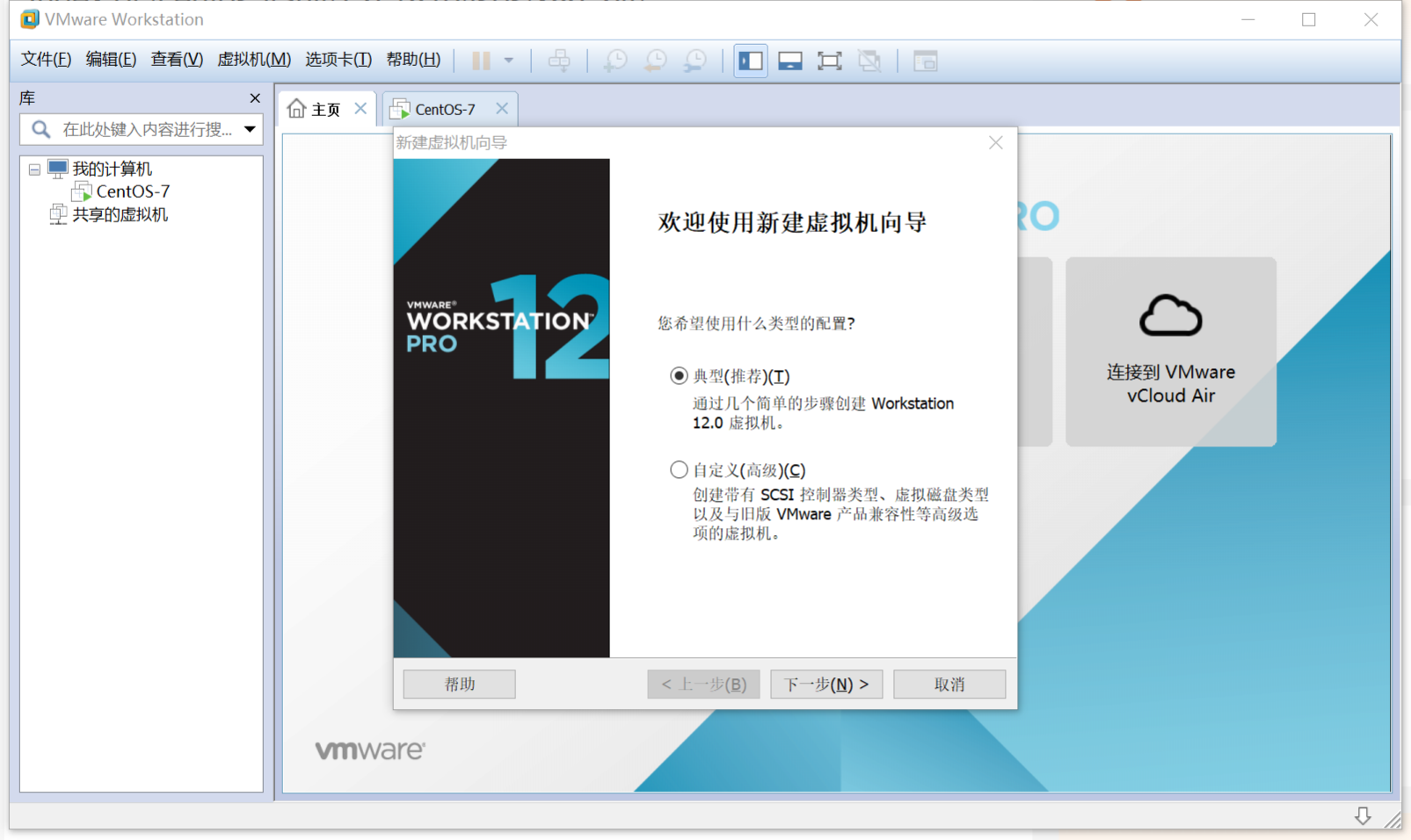
Task: Click the magnifier icon in the library search
Action: pyautogui.click(x=41, y=130)
